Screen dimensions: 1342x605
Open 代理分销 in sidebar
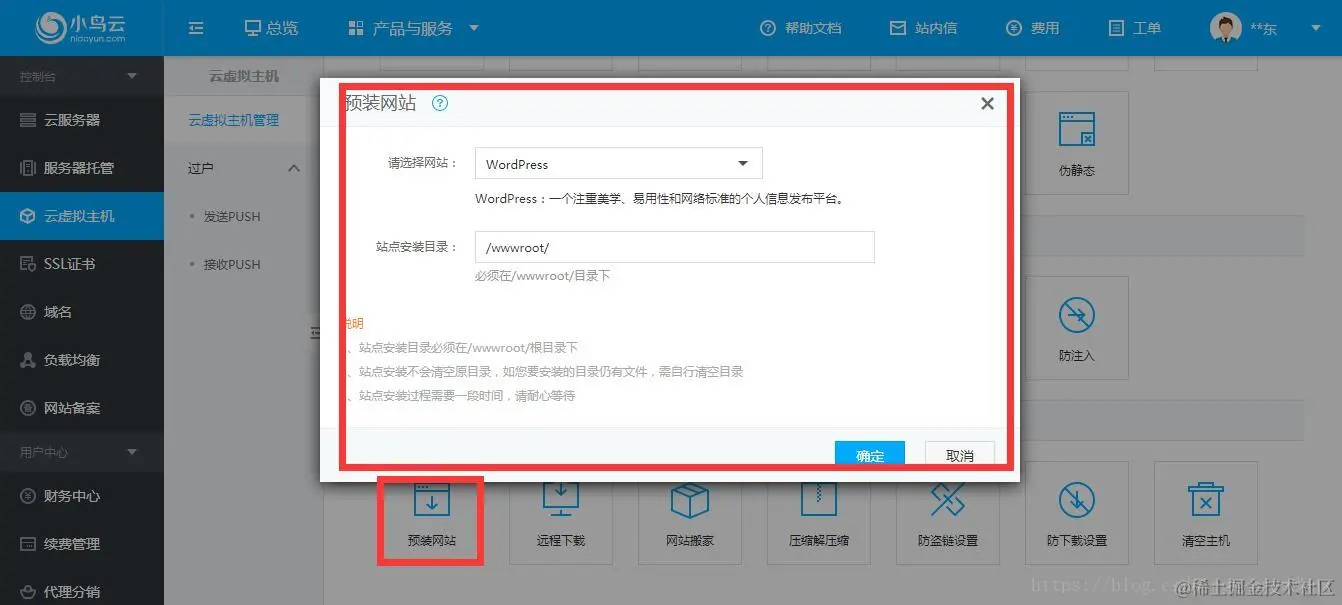pos(82,591)
